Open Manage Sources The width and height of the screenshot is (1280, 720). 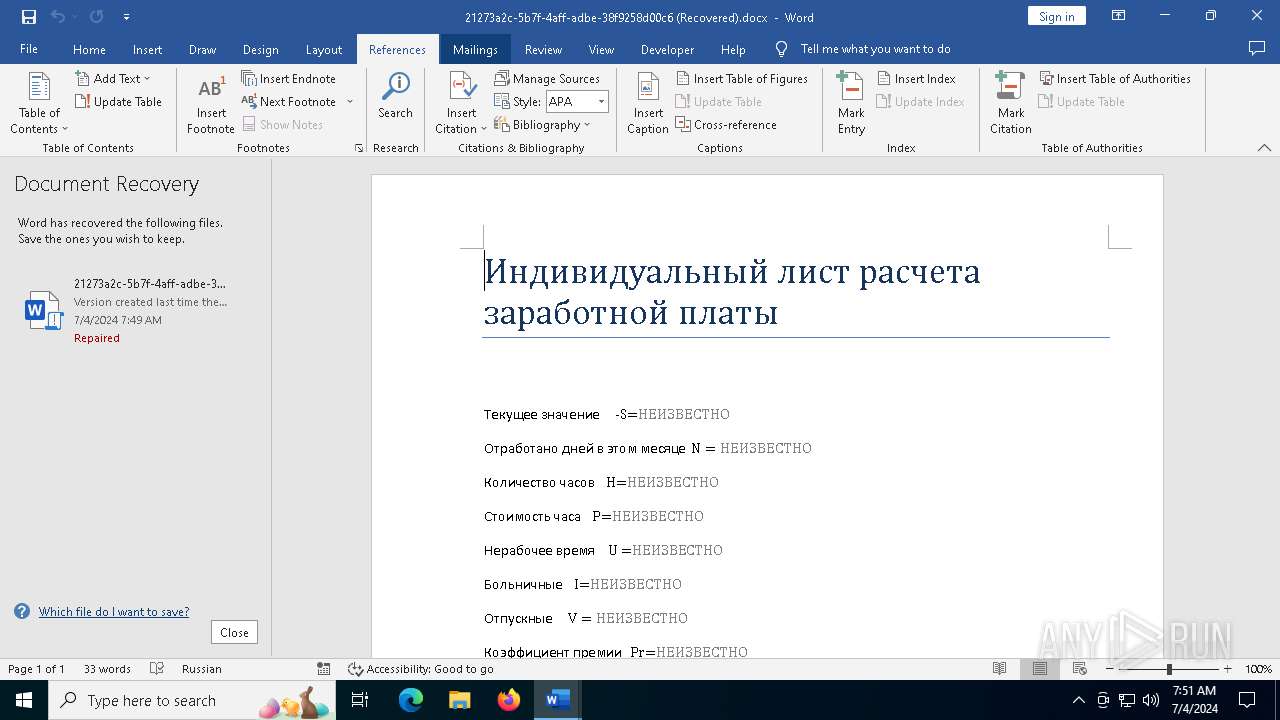click(547, 78)
